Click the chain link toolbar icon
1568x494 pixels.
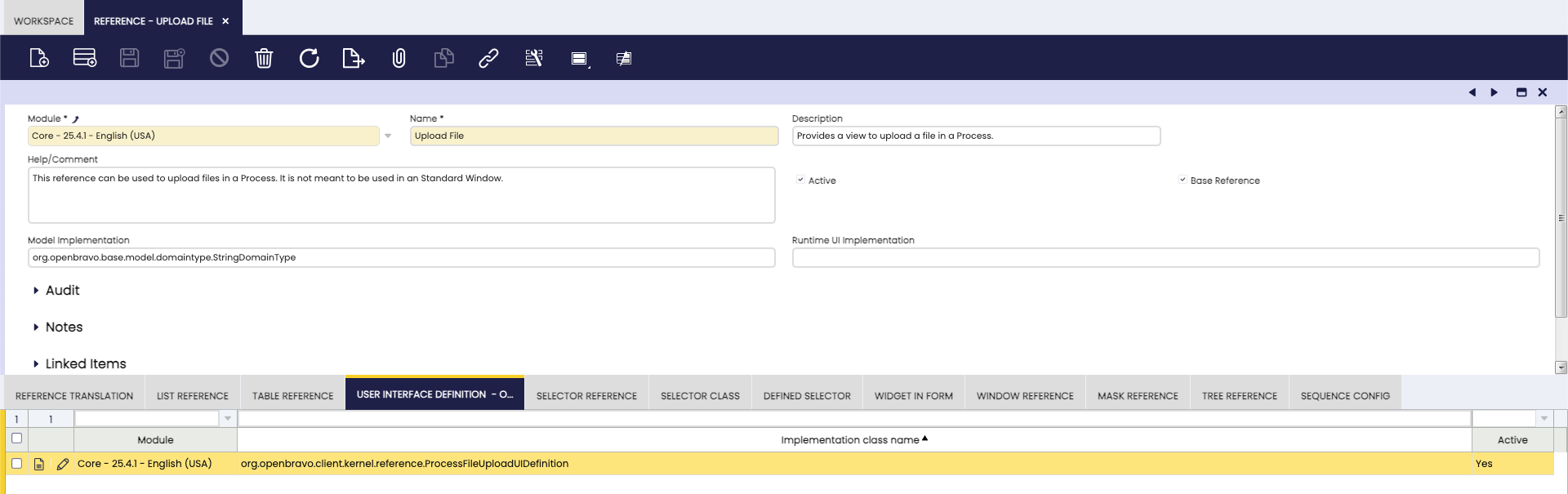tap(488, 58)
